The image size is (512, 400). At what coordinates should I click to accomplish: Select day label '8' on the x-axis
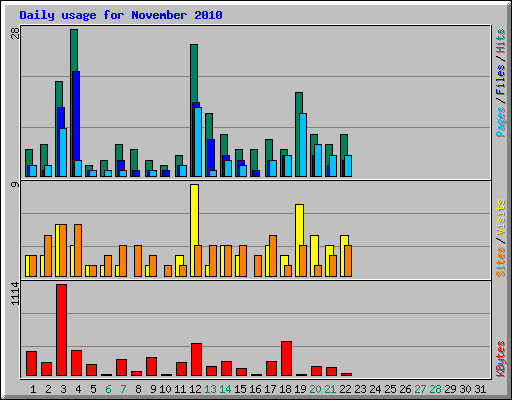138,389
